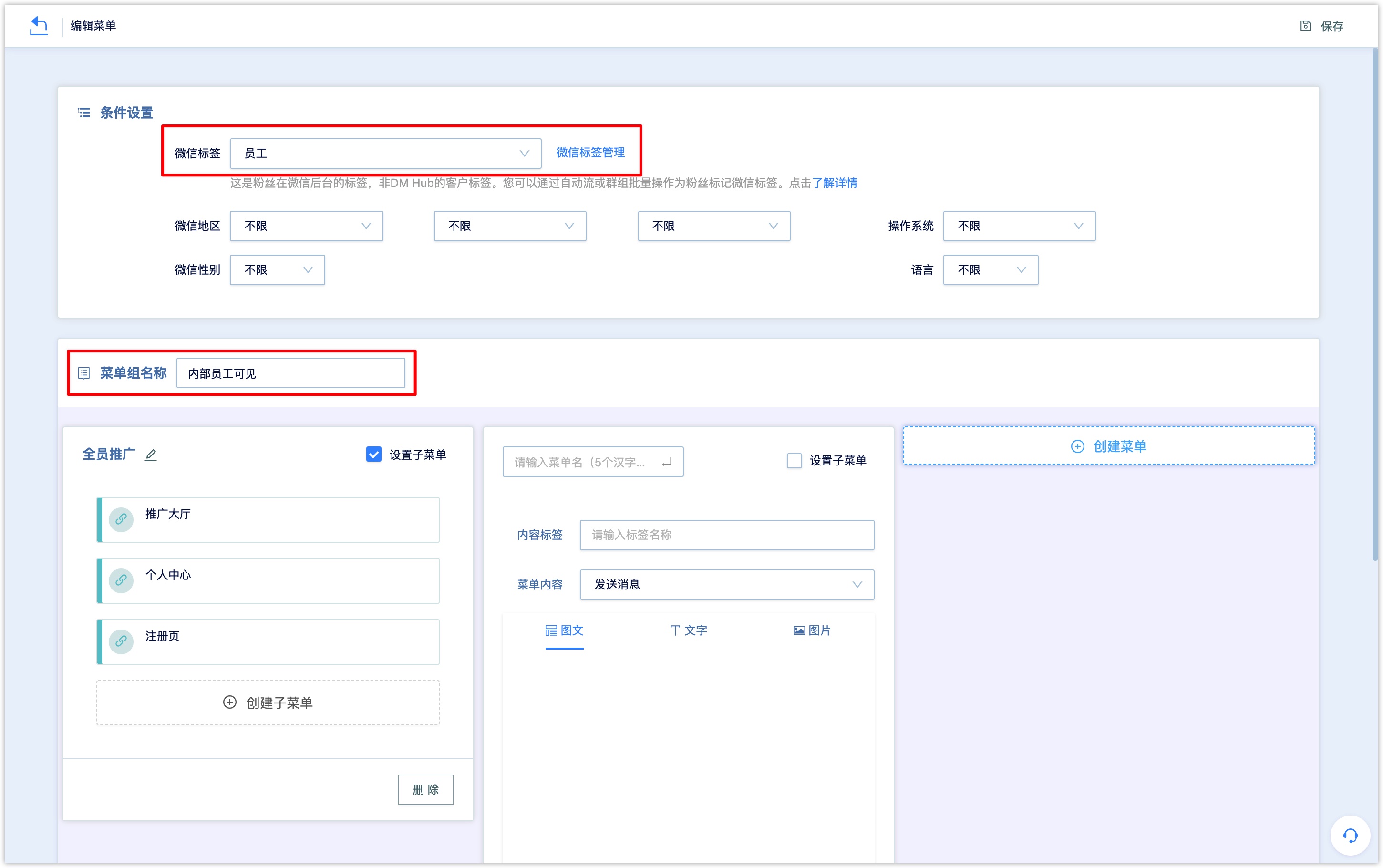The width and height of the screenshot is (1383, 868).
Task: Click the menu name input field
Action: (x=593, y=462)
